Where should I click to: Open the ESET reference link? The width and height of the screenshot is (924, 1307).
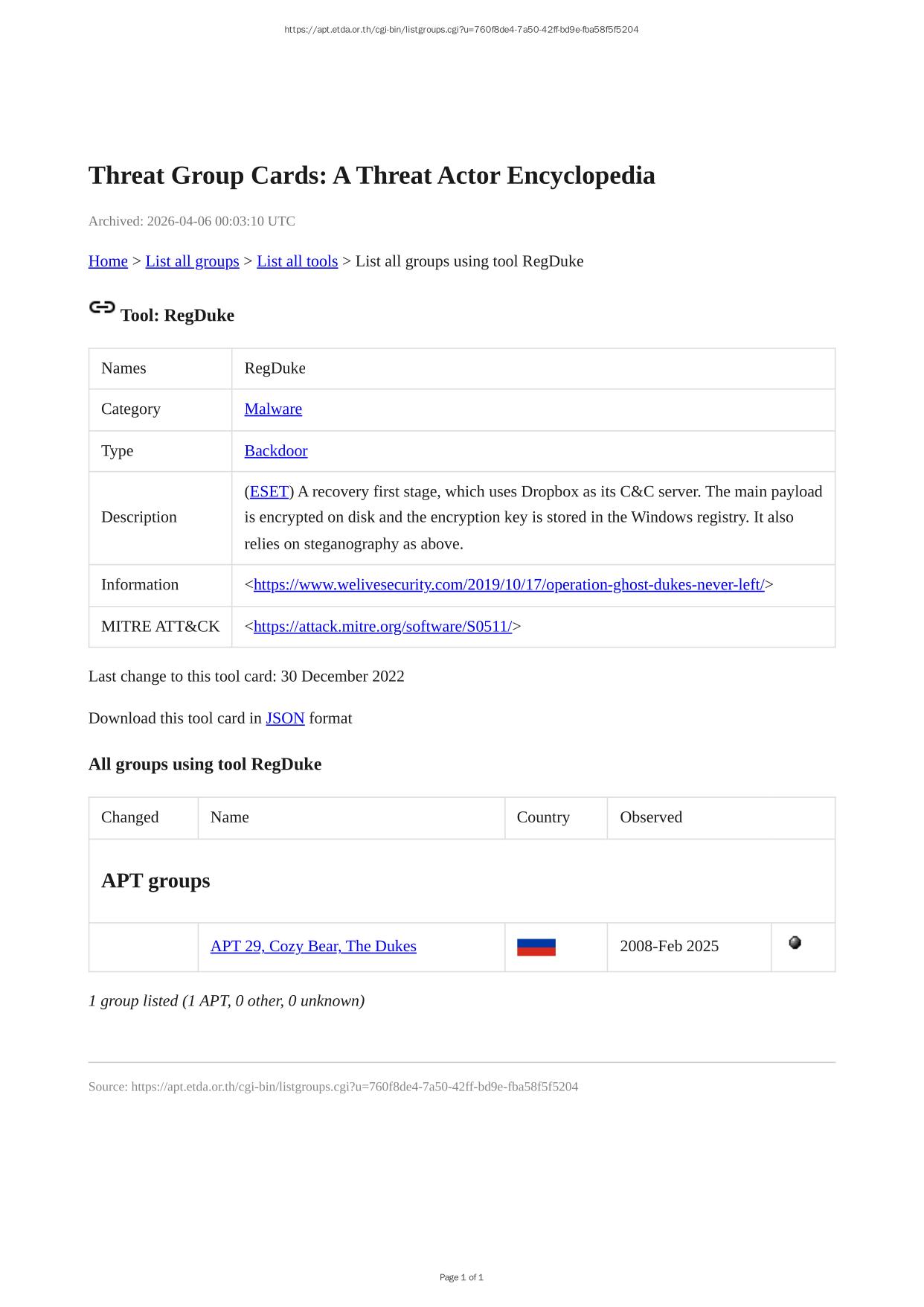click(x=269, y=492)
